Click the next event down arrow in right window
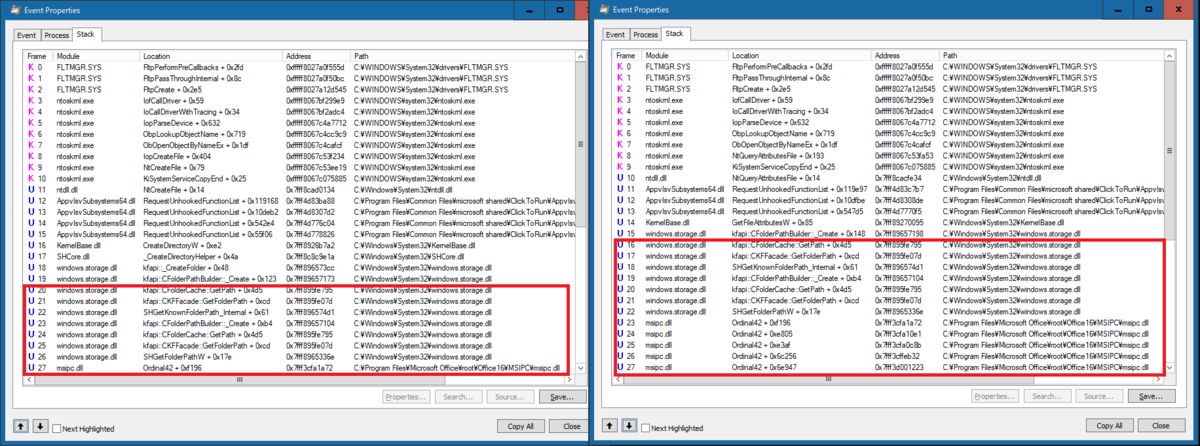Viewport: 1200px width, 446px height. coord(628,425)
